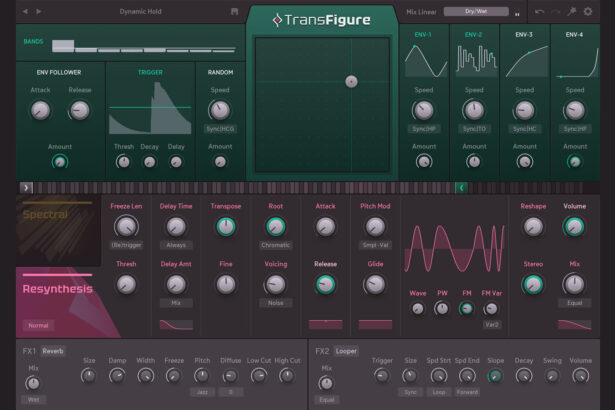The height and width of the screenshot is (410, 615).
Task: Click the ENV-1 sine waveform display
Action: (426, 61)
